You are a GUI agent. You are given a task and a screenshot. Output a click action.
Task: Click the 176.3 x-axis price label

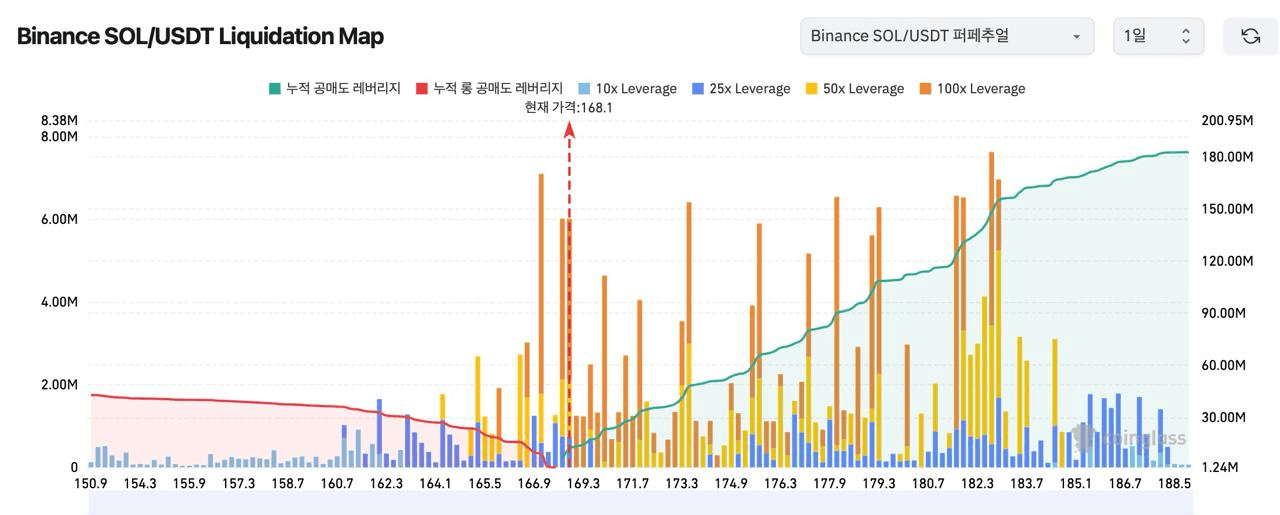click(780, 483)
